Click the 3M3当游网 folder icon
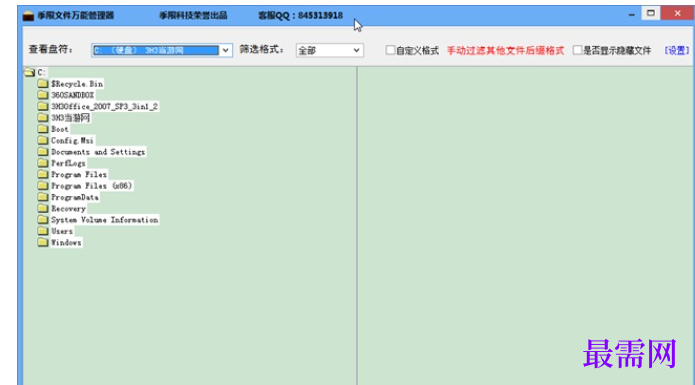Viewport: 695px width, 385px height. pos(43,117)
